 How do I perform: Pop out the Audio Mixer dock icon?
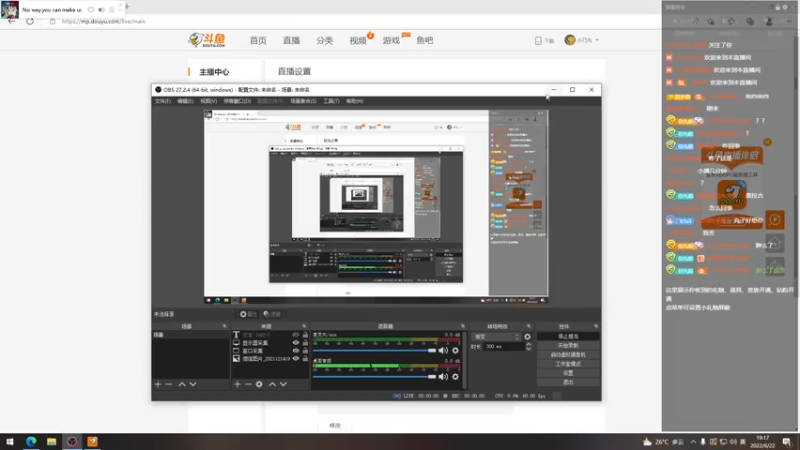click(463, 326)
